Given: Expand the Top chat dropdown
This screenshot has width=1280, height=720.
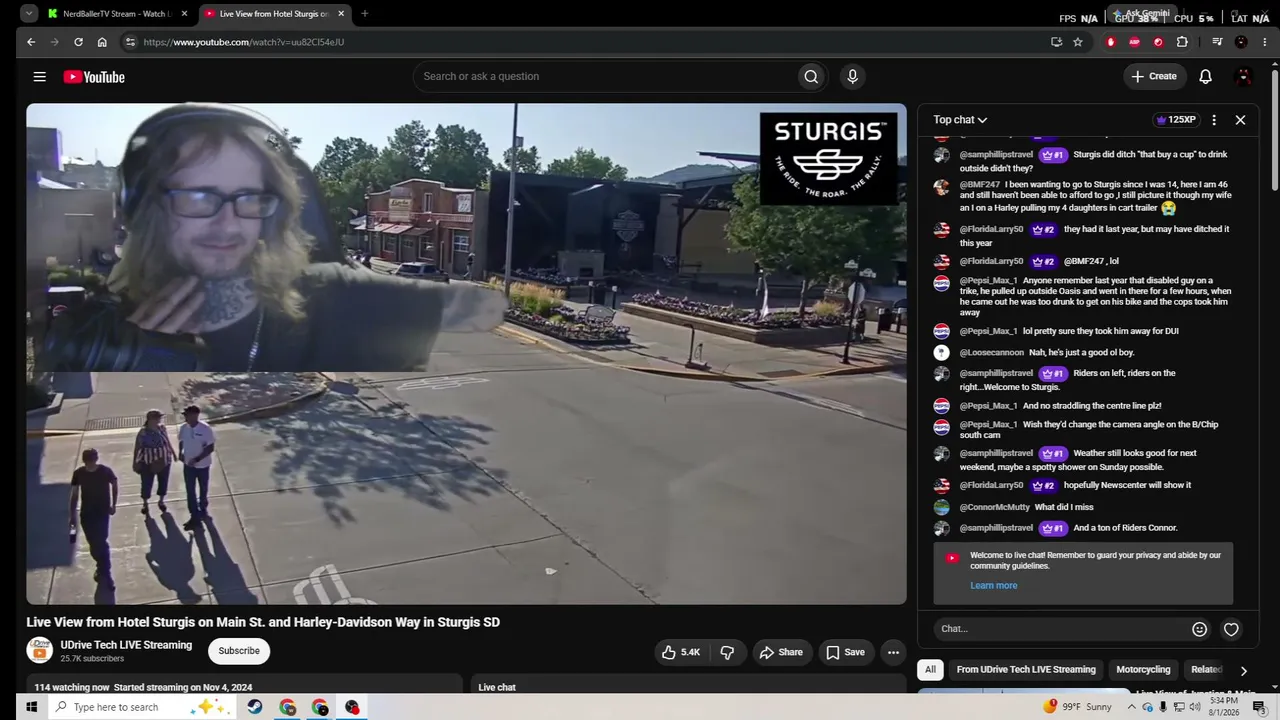Looking at the screenshot, I should pyautogui.click(x=960, y=120).
